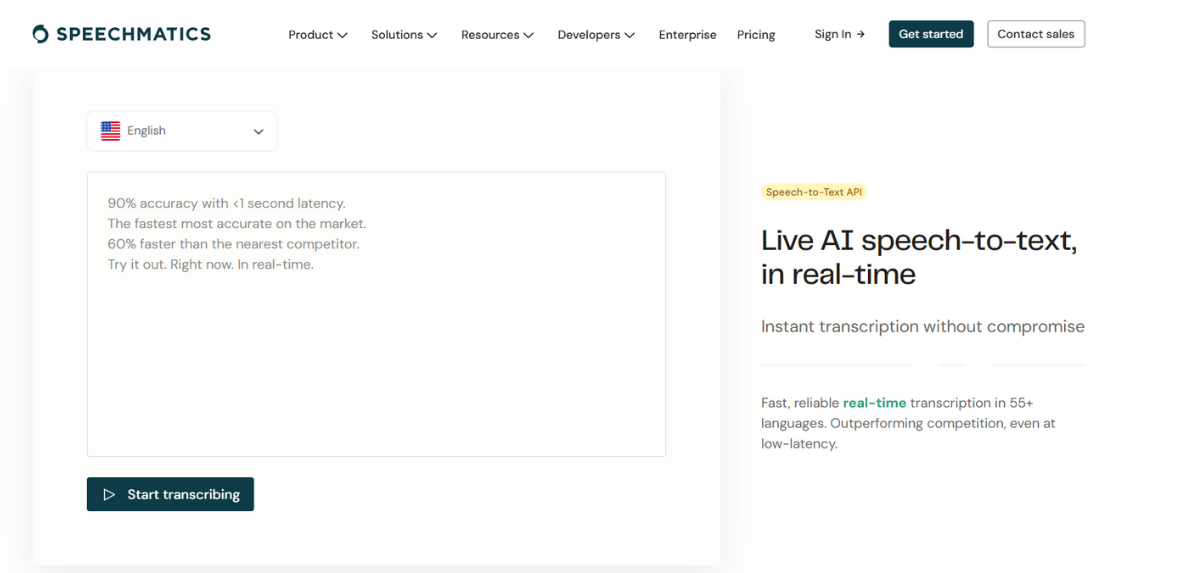Click the Resources menu chevron
Screen dimensions: 1200x573
pos(528,35)
